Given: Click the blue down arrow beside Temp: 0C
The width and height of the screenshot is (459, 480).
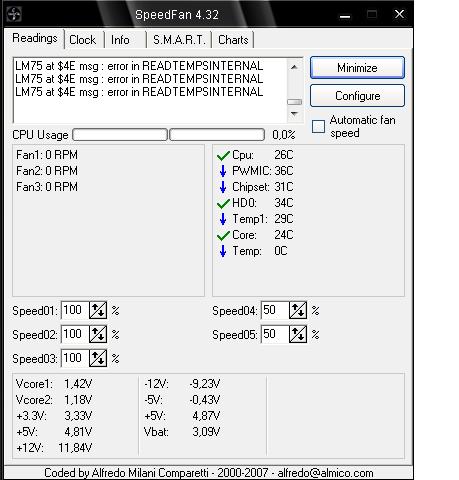Looking at the screenshot, I should click(223, 251).
